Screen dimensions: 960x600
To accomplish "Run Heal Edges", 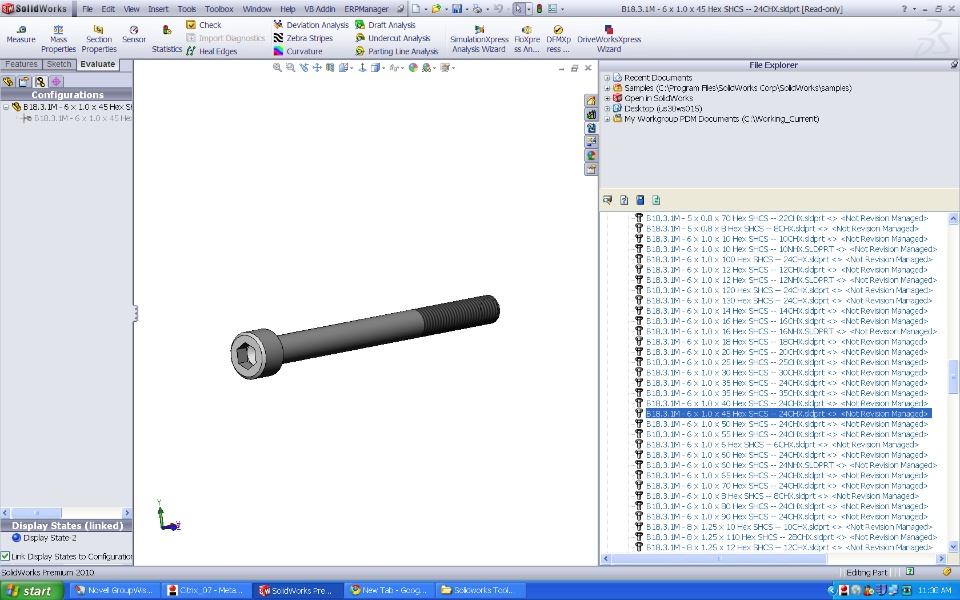I will [x=211, y=51].
